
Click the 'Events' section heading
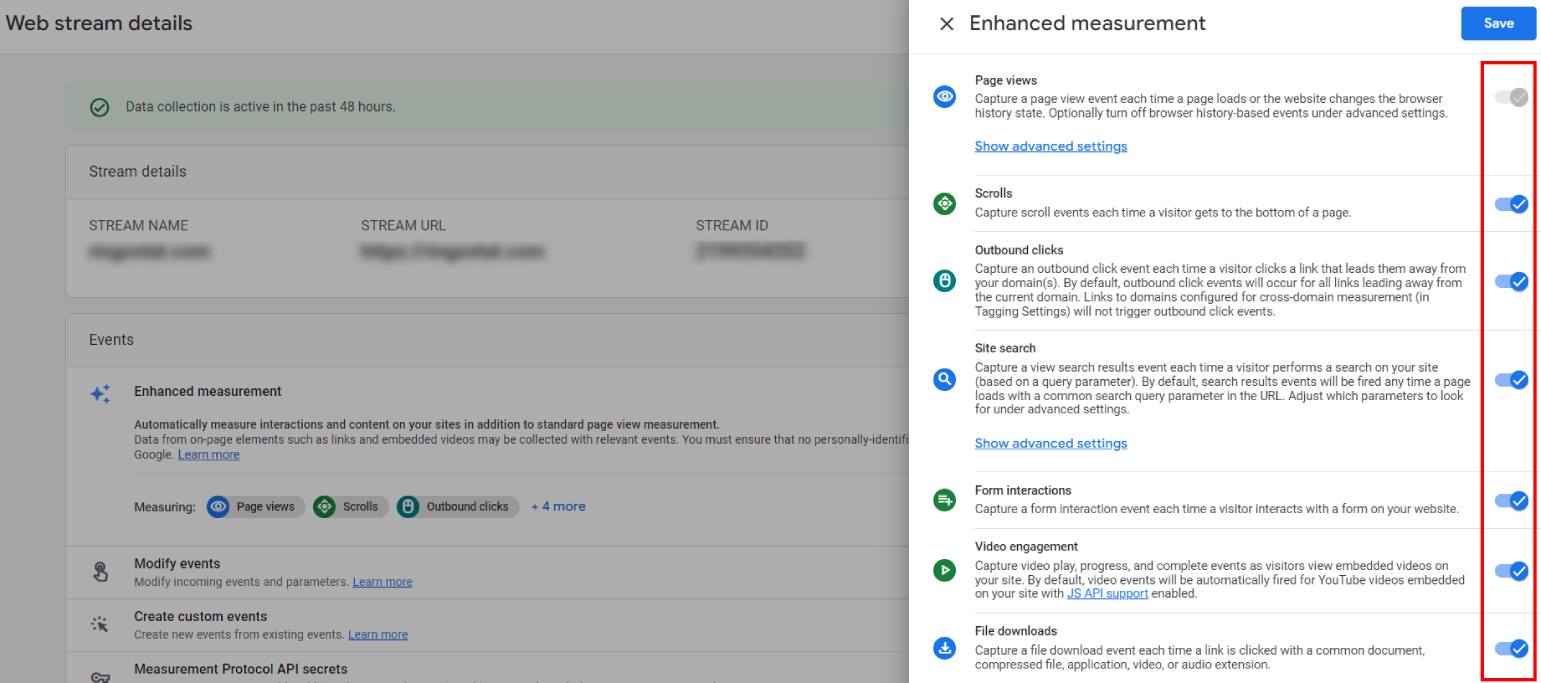coord(111,340)
